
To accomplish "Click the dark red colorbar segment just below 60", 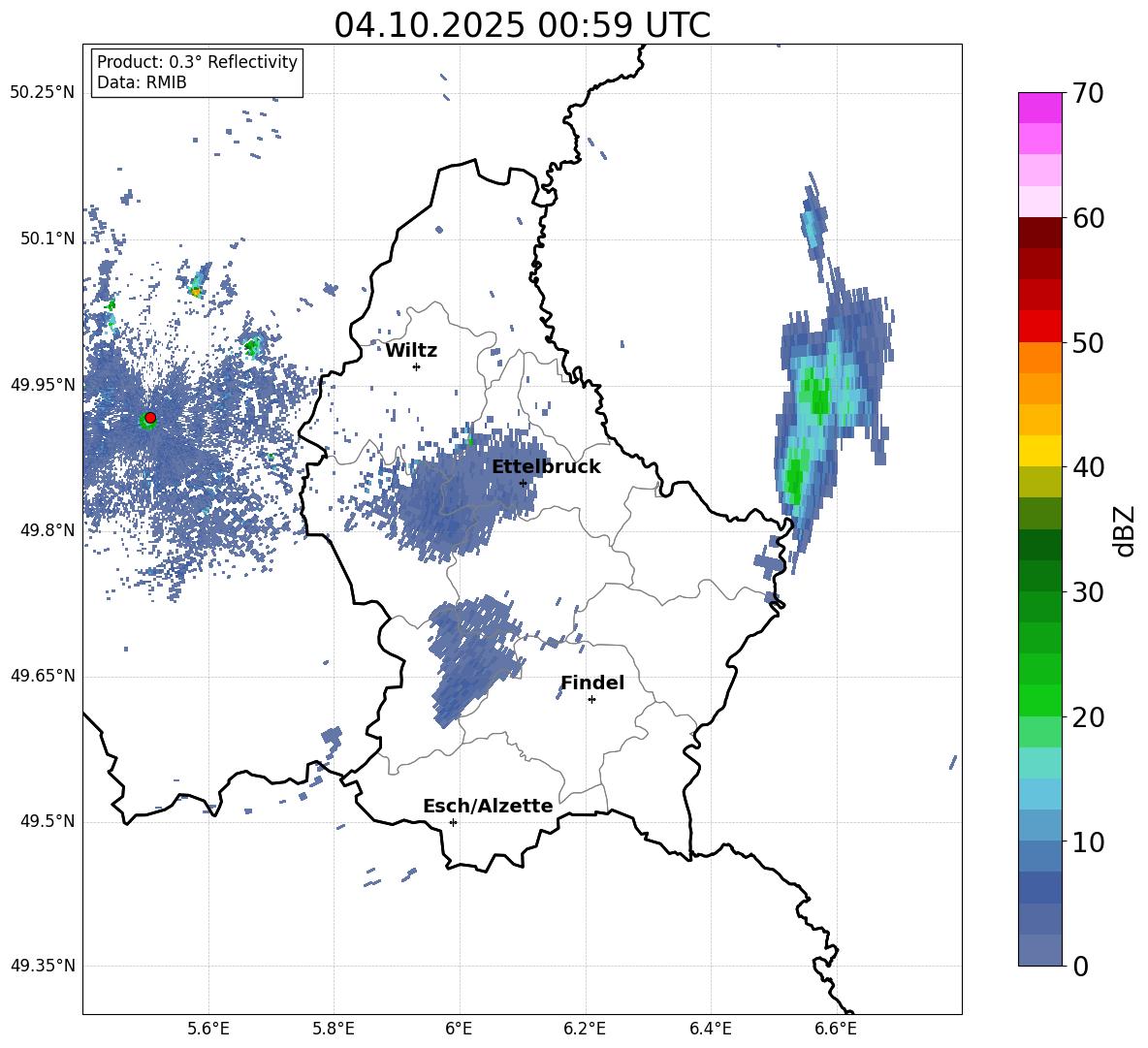I will pyautogui.click(x=1039, y=233).
